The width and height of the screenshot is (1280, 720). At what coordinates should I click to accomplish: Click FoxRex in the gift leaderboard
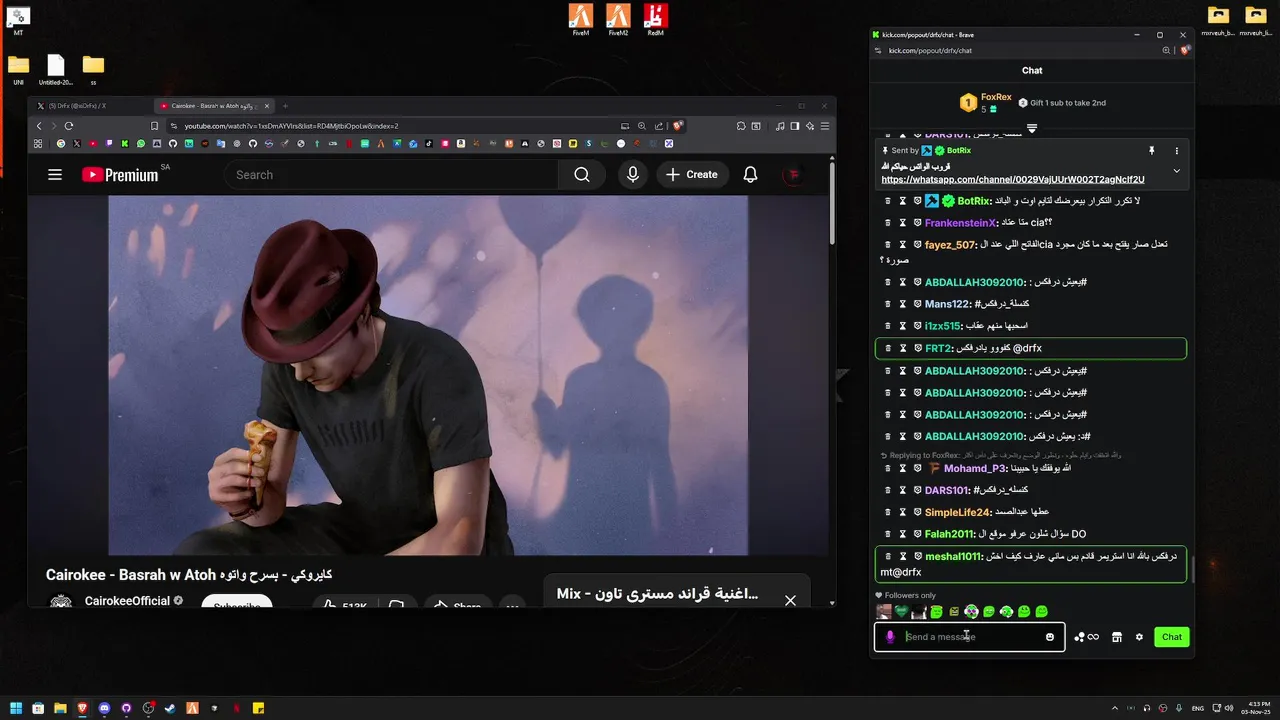coord(996,97)
